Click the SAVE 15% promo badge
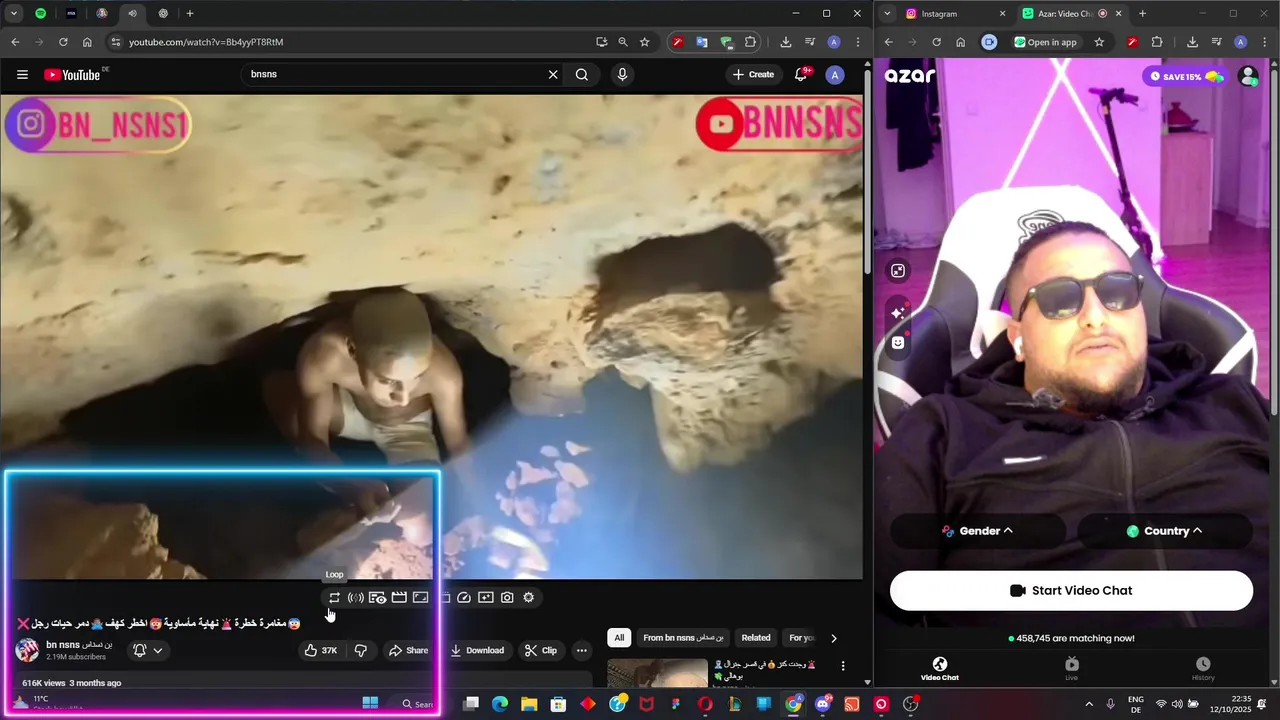The image size is (1280, 720). click(1186, 77)
